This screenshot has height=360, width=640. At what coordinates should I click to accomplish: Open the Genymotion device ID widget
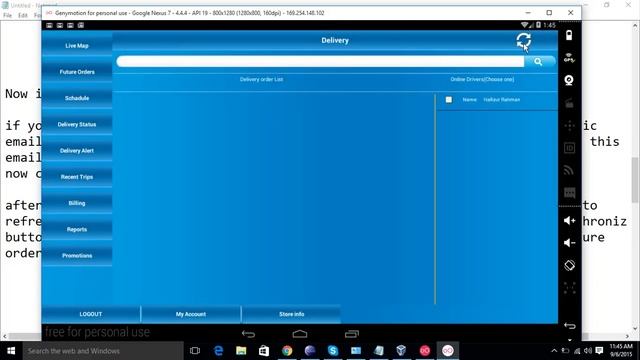pyautogui.click(x=569, y=148)
